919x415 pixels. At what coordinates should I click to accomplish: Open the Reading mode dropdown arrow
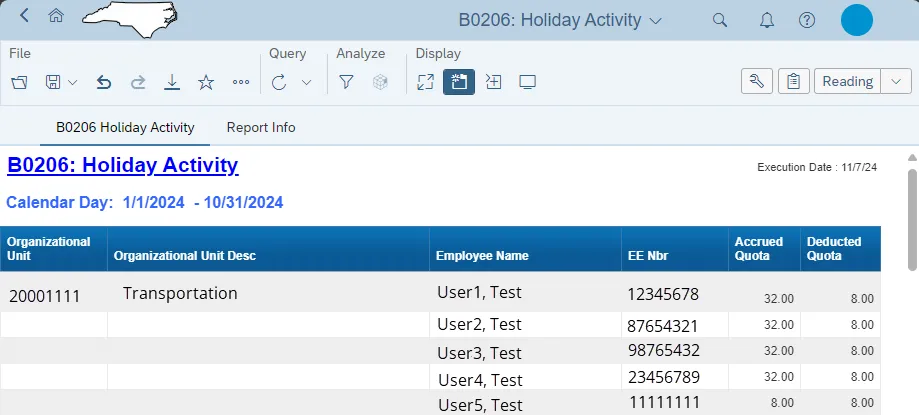(x=895, y=82)
